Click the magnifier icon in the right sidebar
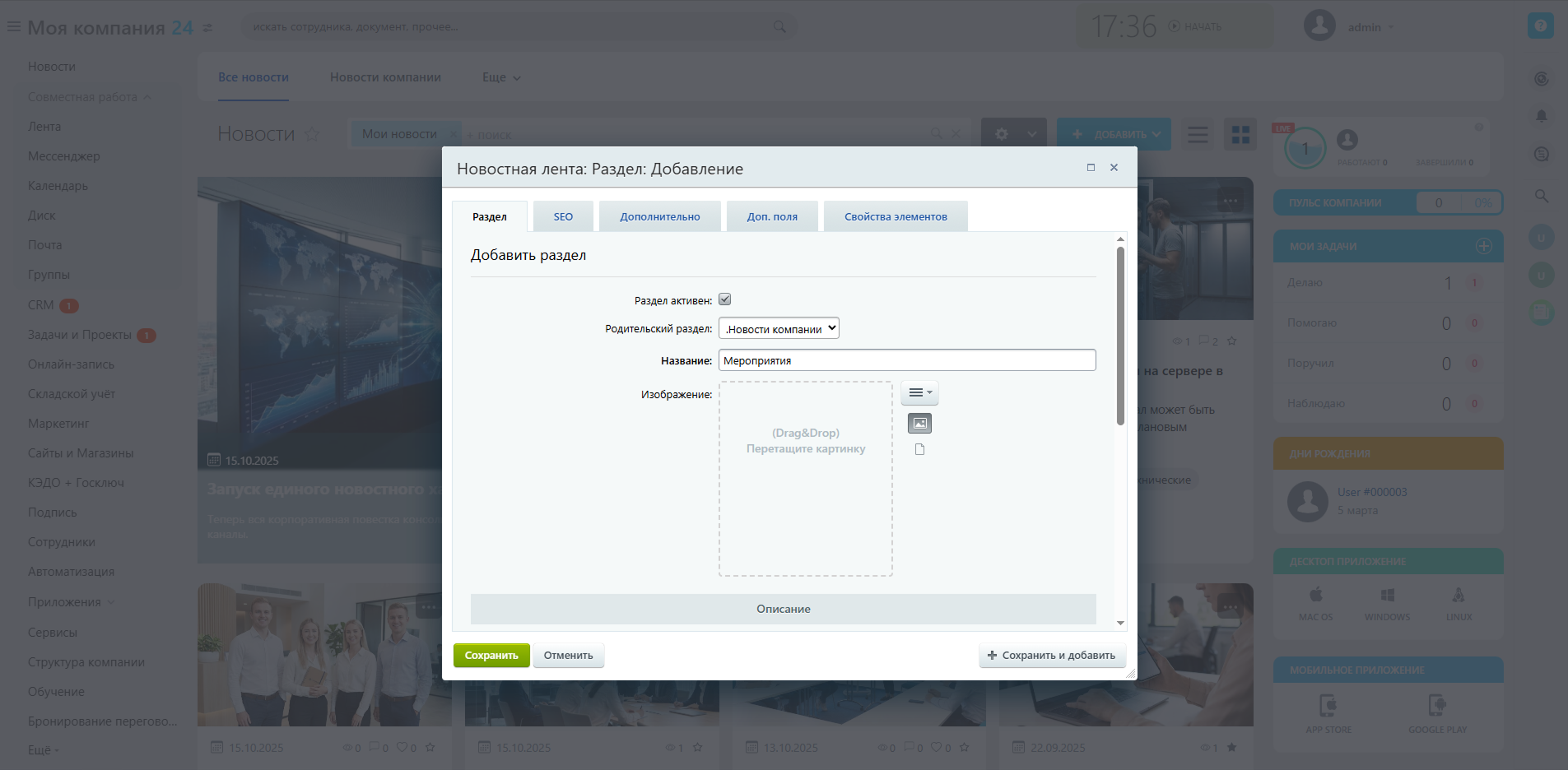This screenshot has width=1568, height=770. (1541, 196)
